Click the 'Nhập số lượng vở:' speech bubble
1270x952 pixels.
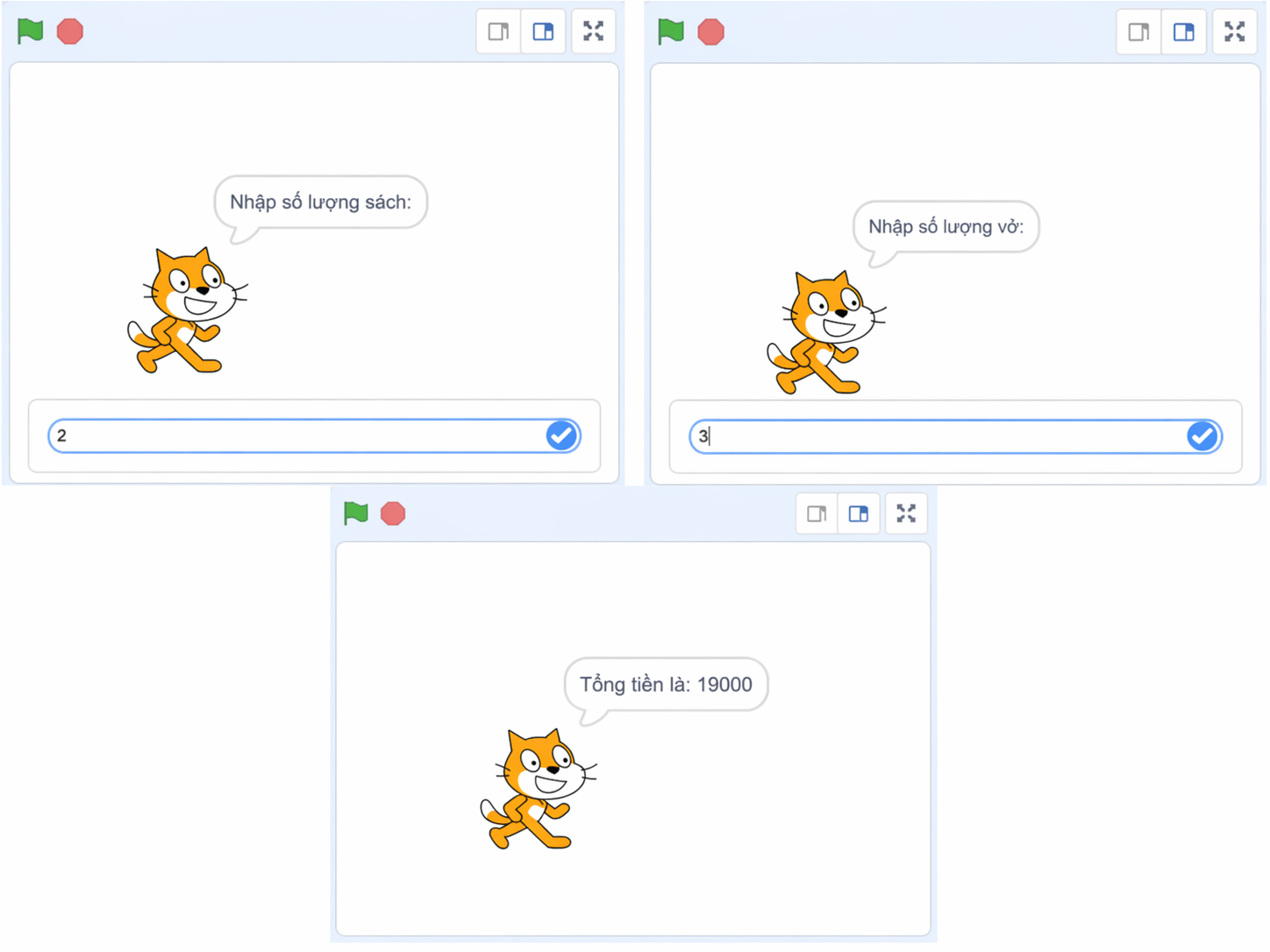[x=946, y=228]
